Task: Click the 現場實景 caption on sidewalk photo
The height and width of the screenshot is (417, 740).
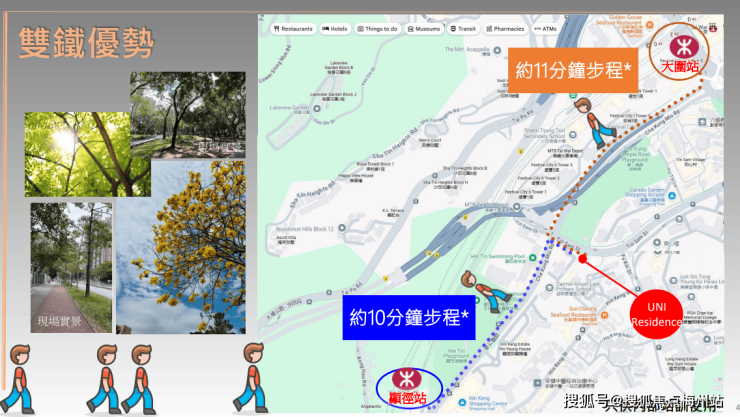Action: [x=59, y=321]
